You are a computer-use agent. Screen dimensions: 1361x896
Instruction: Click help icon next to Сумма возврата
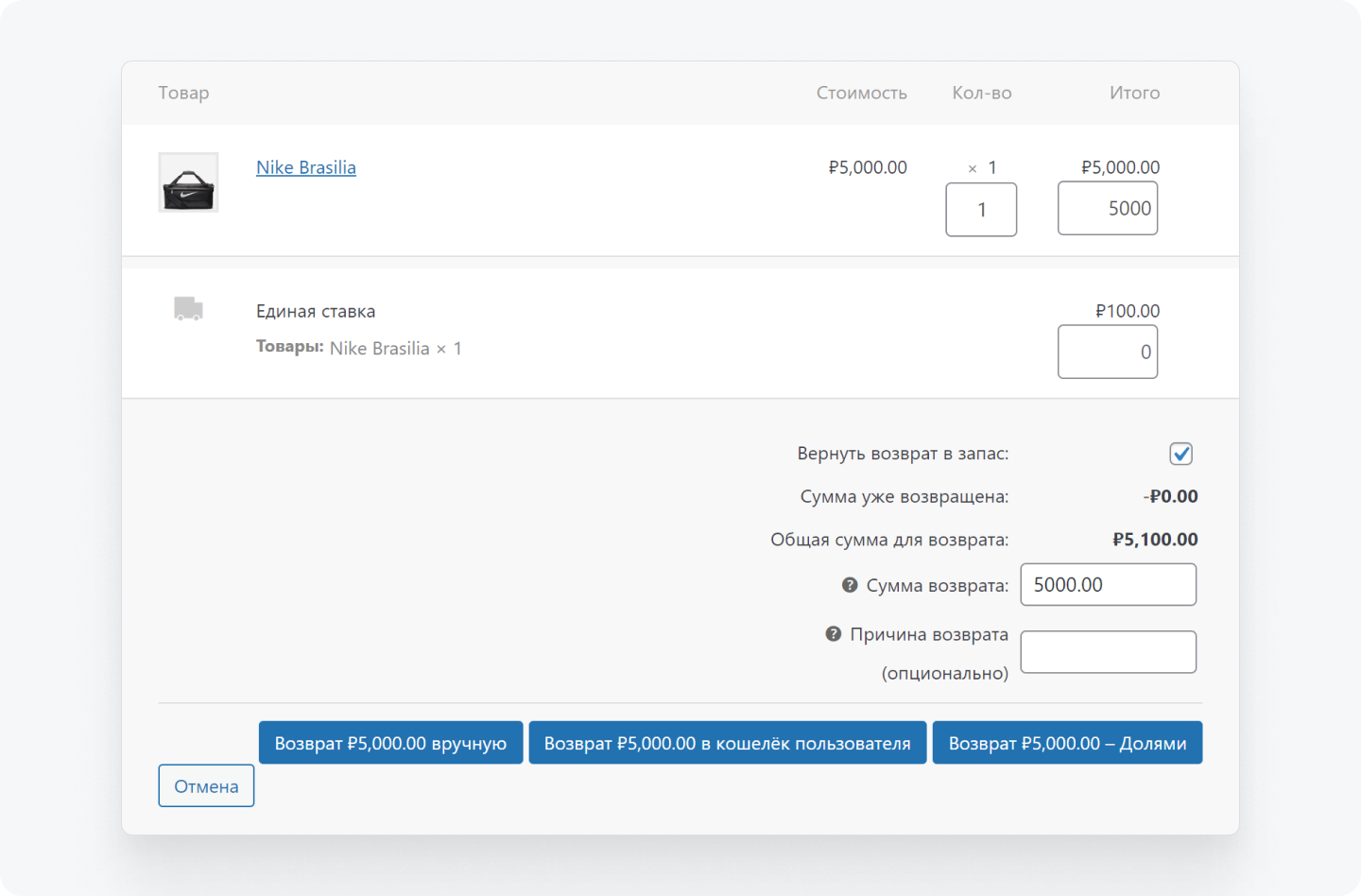[850, 585]
